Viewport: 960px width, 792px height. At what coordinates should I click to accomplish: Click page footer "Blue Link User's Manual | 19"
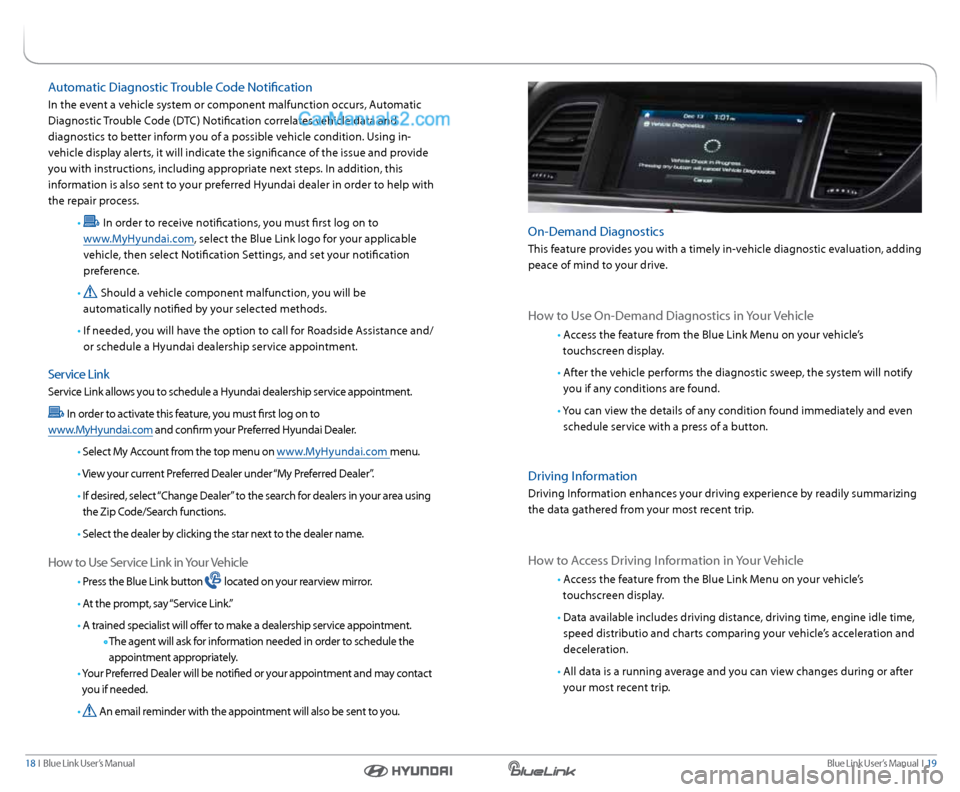(x=882, y=763)
